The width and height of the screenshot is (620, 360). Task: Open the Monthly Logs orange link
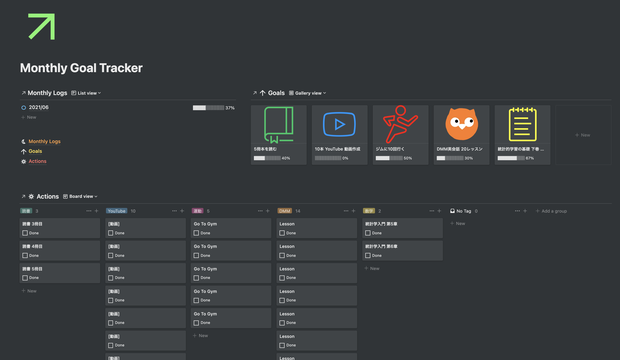coord(44,141)
